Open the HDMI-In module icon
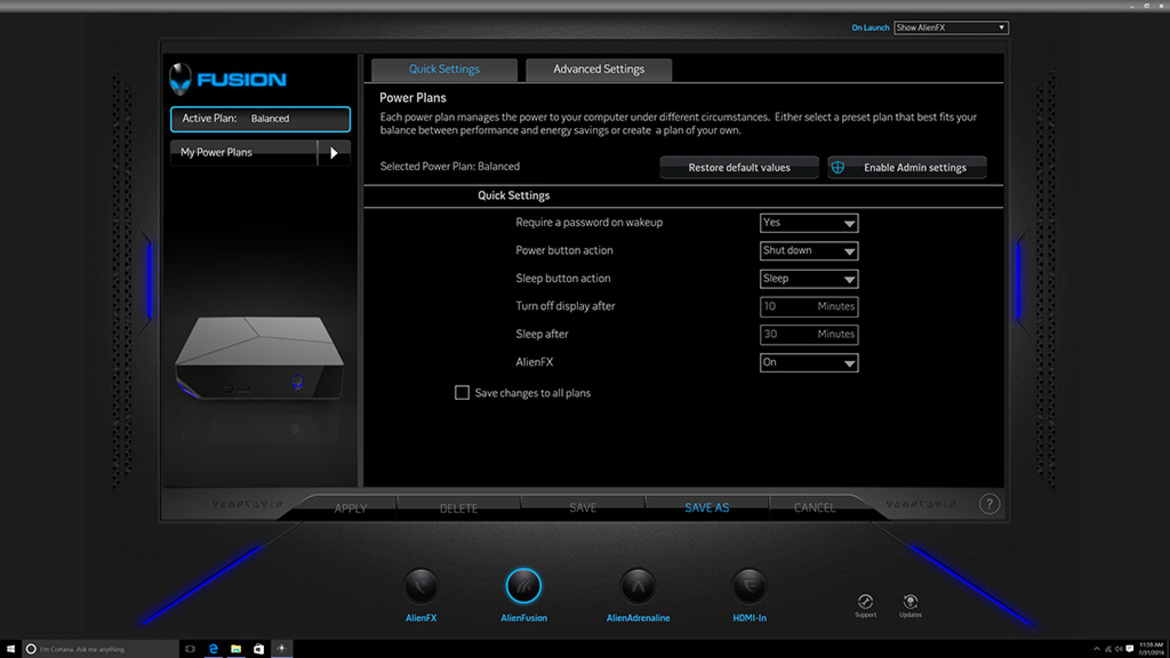The image size is (1170, 658). pyautogui.click(x=749, y=586)
